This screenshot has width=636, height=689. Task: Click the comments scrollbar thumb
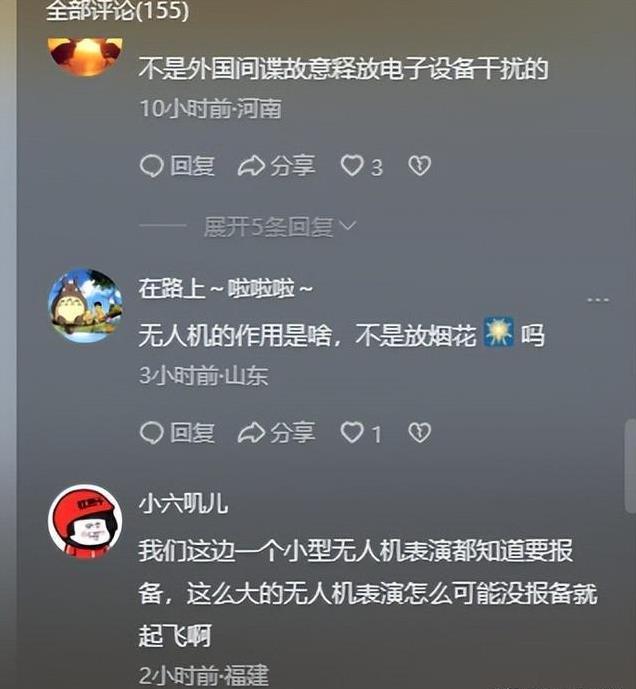point(630,466)
